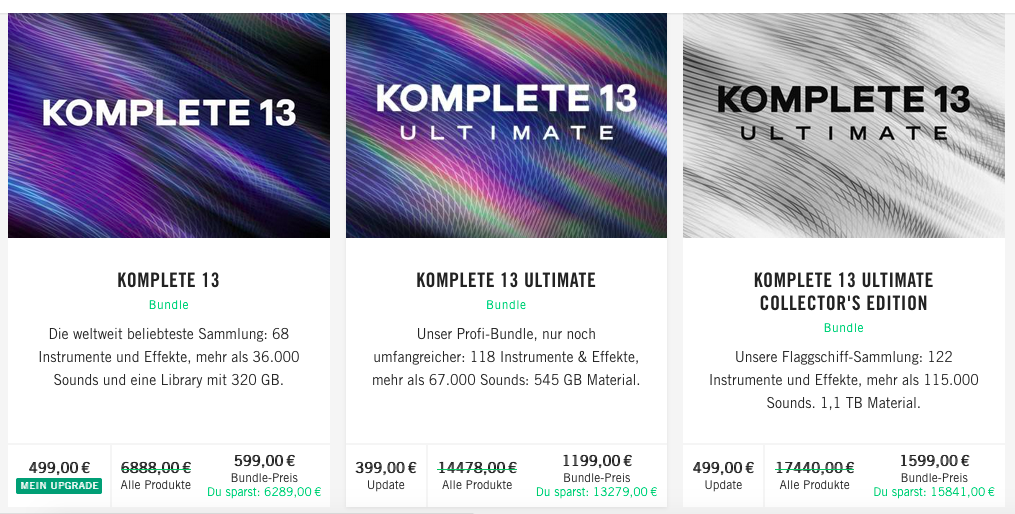The image size is (1015, 514).
Task: Pick the 499,00 € Collector's Edition Update
Action: point(723,467)
